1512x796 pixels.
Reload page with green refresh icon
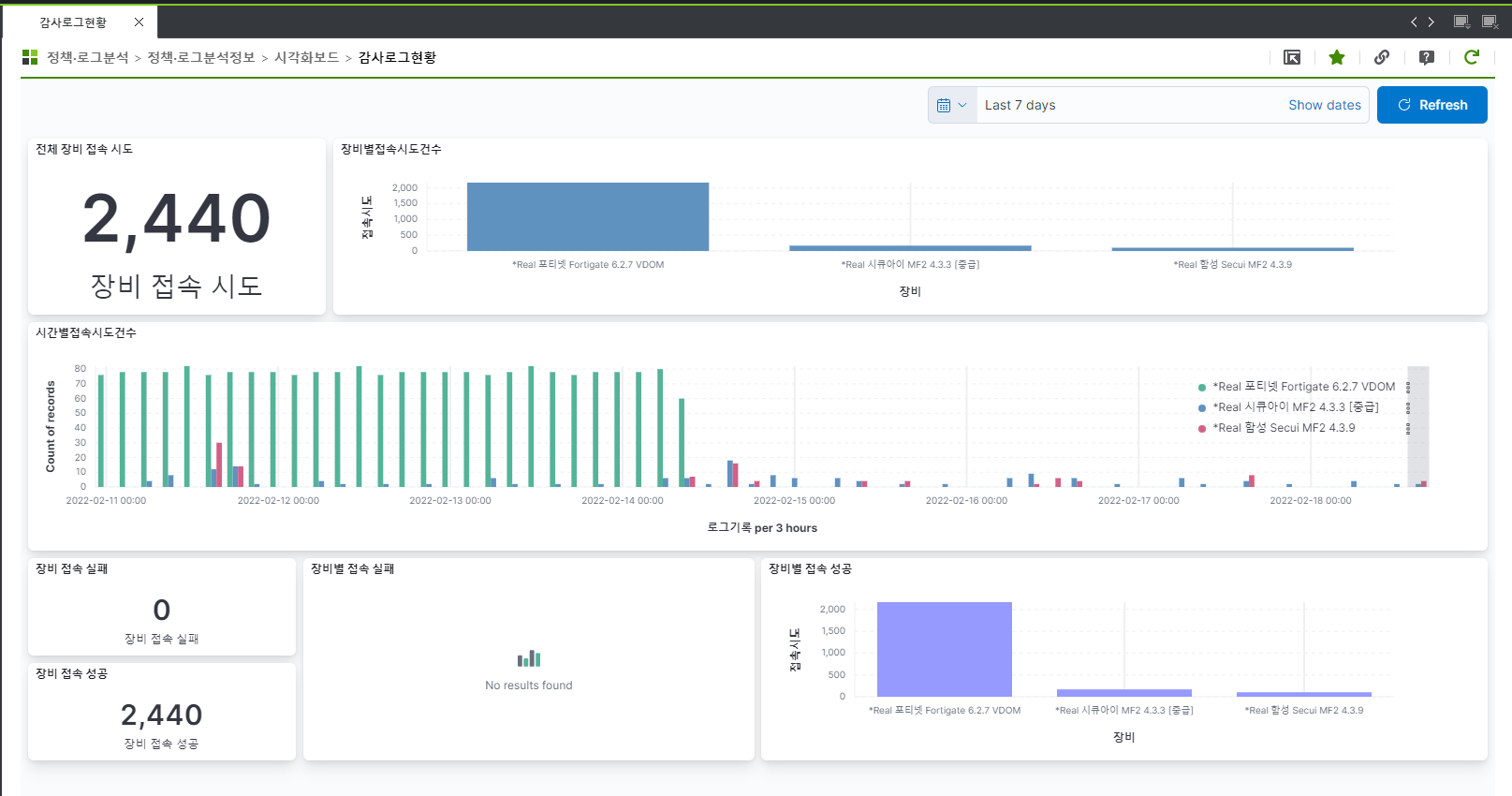pyautogui.click(x=1472, y=57)
